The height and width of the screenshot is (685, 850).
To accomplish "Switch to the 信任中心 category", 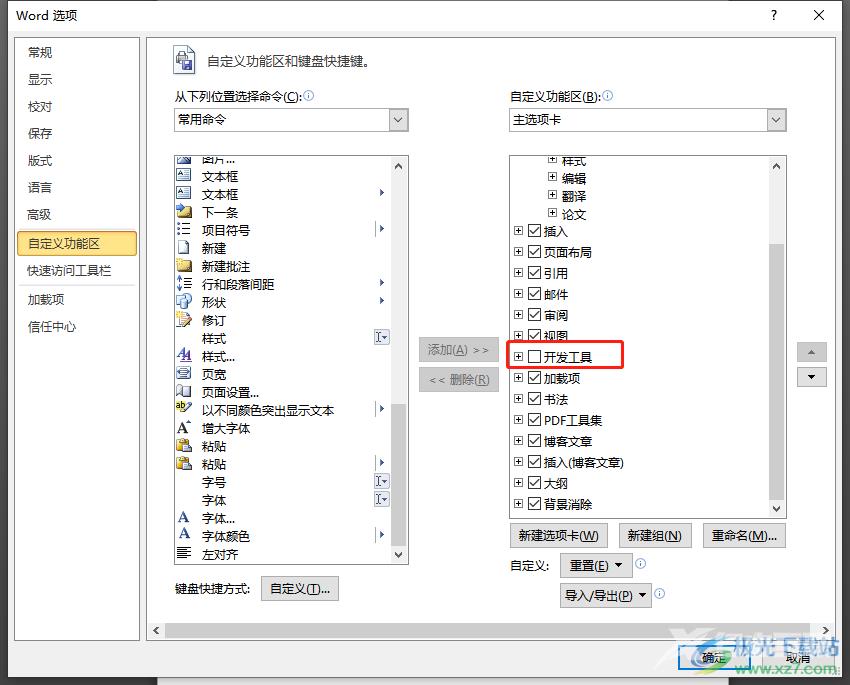I will 51,327.
